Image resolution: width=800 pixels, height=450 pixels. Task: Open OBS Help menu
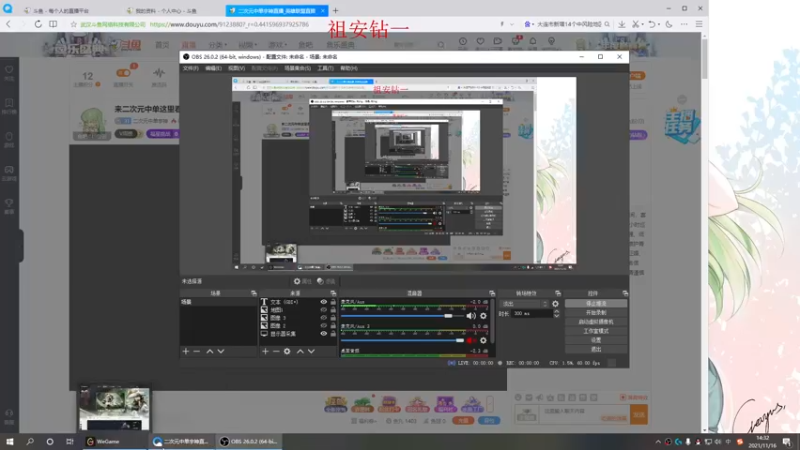pos(348,68)
